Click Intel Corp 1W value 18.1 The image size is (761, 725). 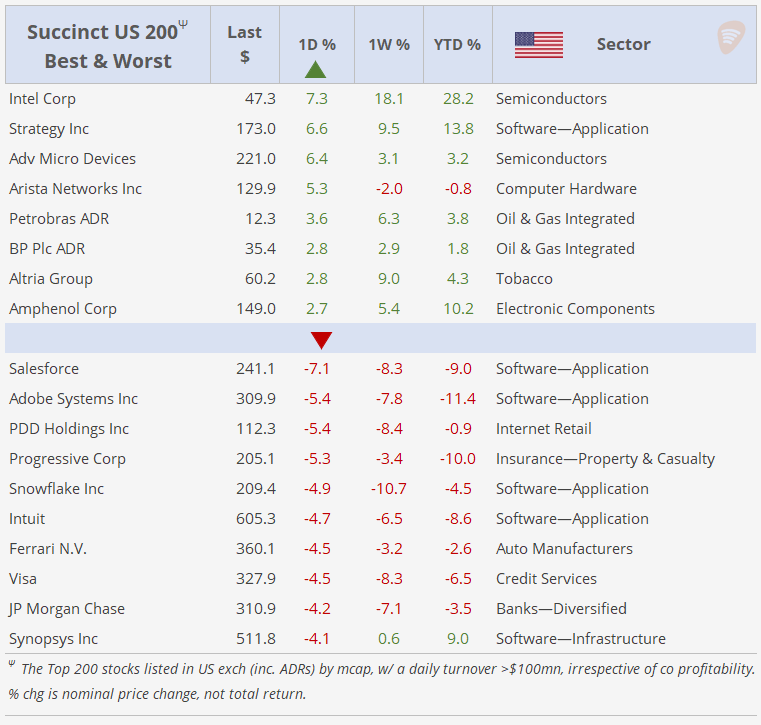[389, 99]
